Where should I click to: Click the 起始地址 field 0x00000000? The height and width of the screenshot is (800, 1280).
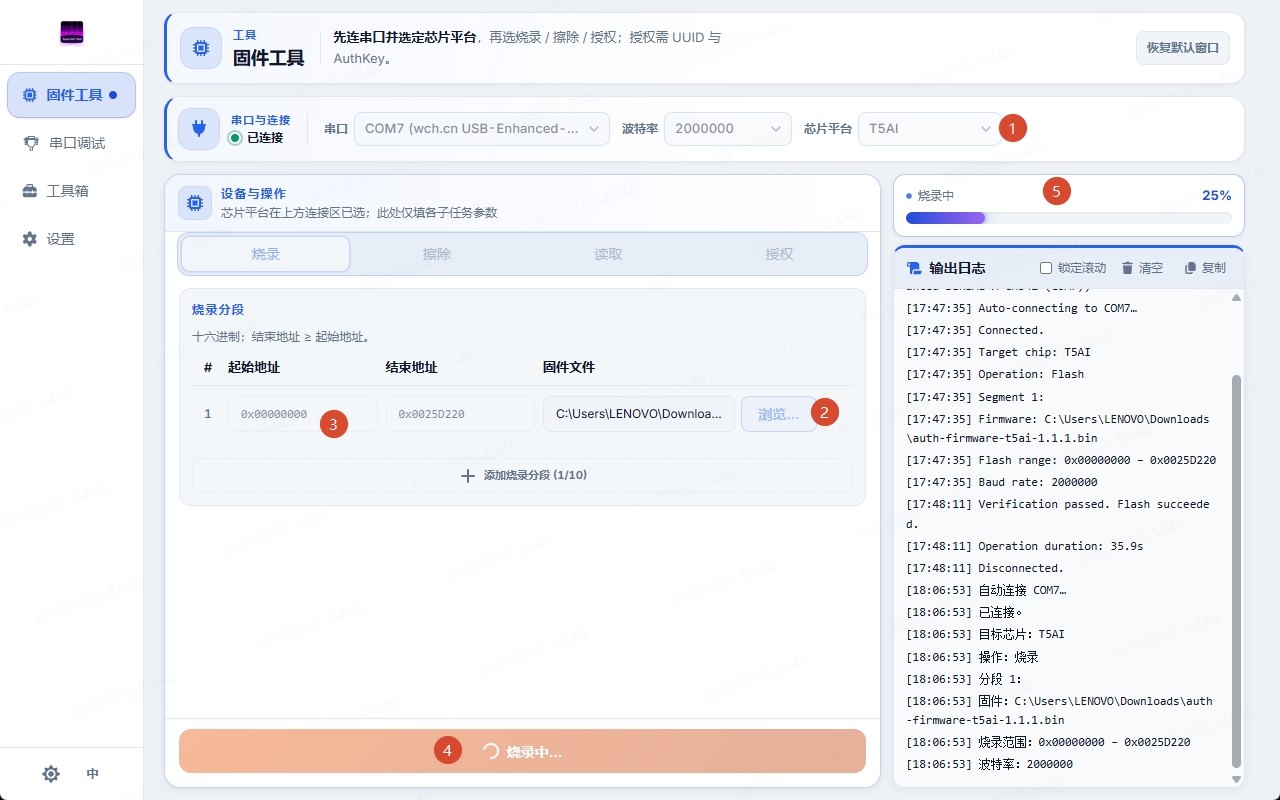point(303,414)
